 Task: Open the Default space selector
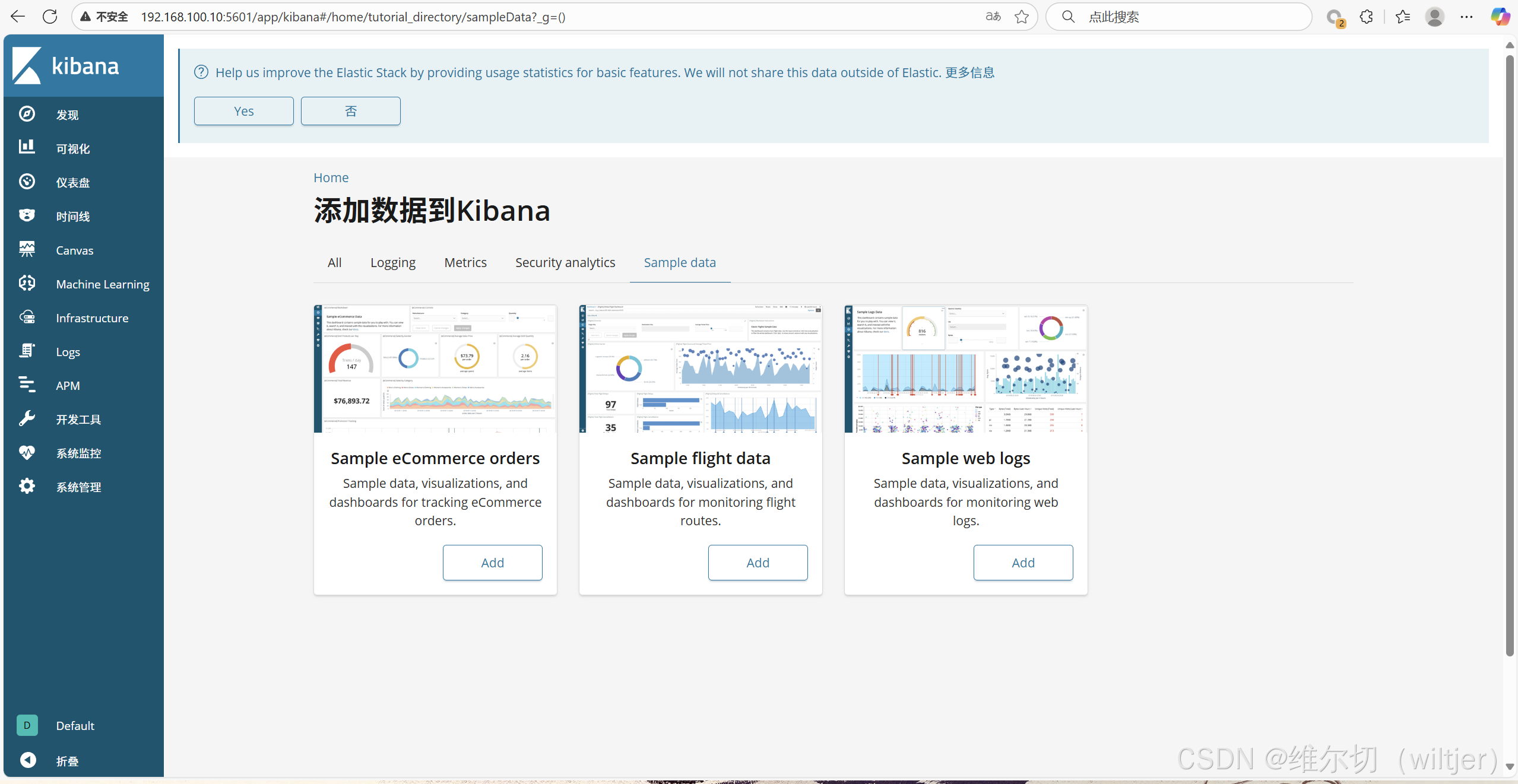[x=27, y=725]
